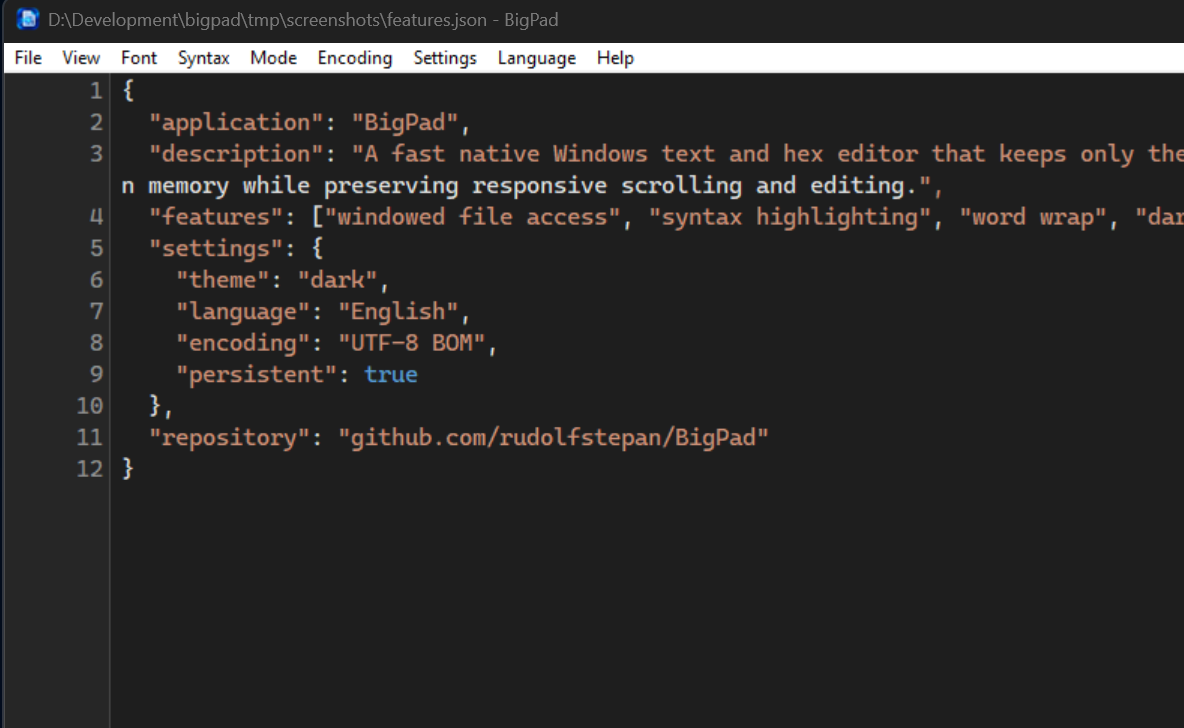The width and height of the screenshot is (1184, 728).
Task: Click the "persistent" key
Action: (x=257, y=375)
